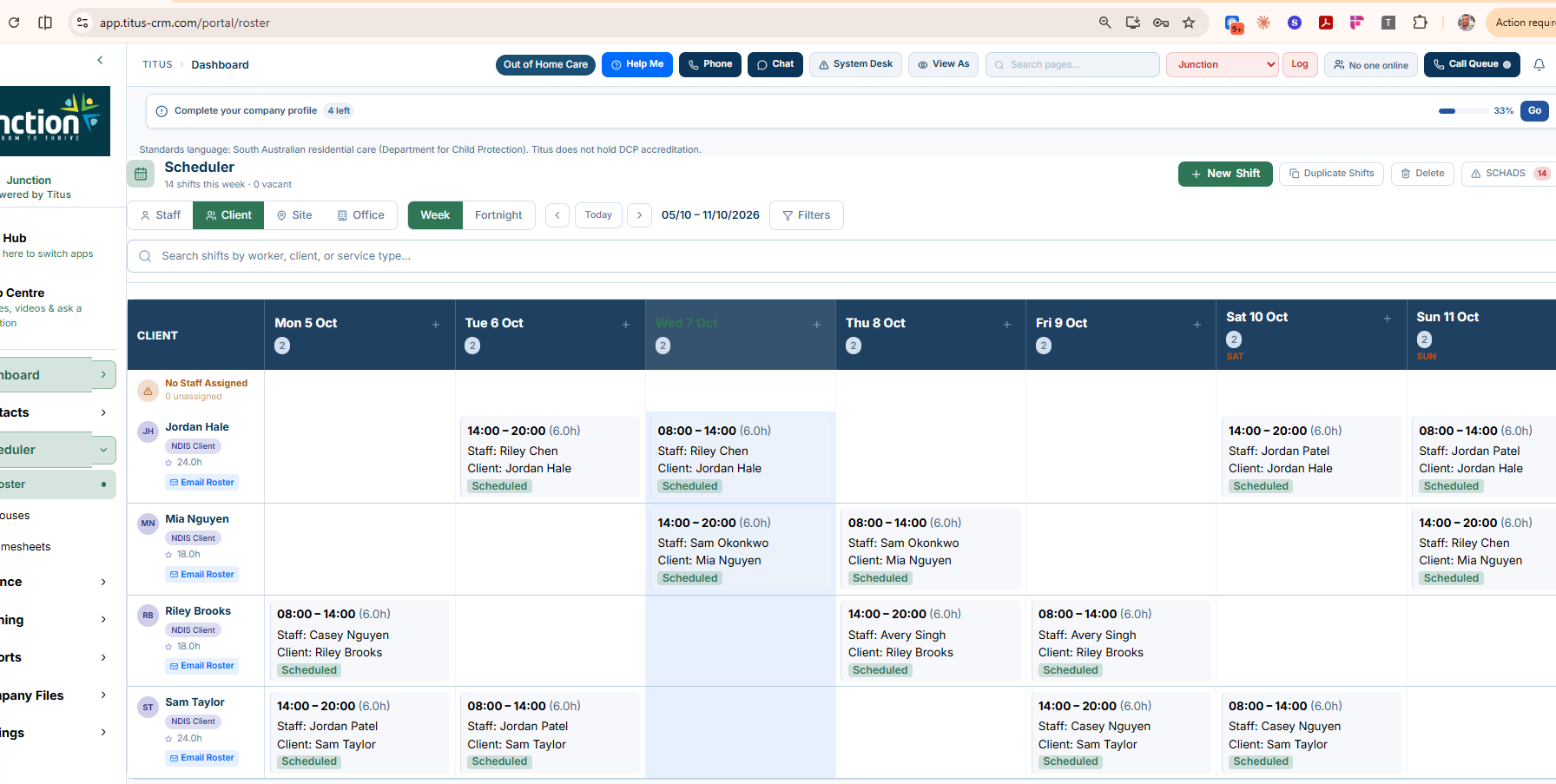The height and width of the screenshot is (784, 1556).
Task: Open Email Roster link for Jordan Hale
Action: [202, 483]
